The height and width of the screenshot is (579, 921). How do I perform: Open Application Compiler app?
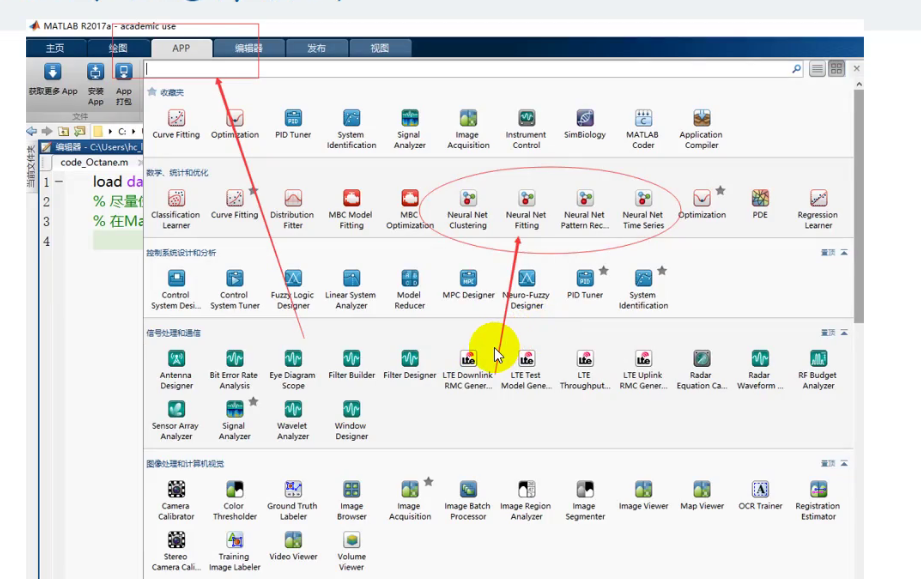(701, 129)
